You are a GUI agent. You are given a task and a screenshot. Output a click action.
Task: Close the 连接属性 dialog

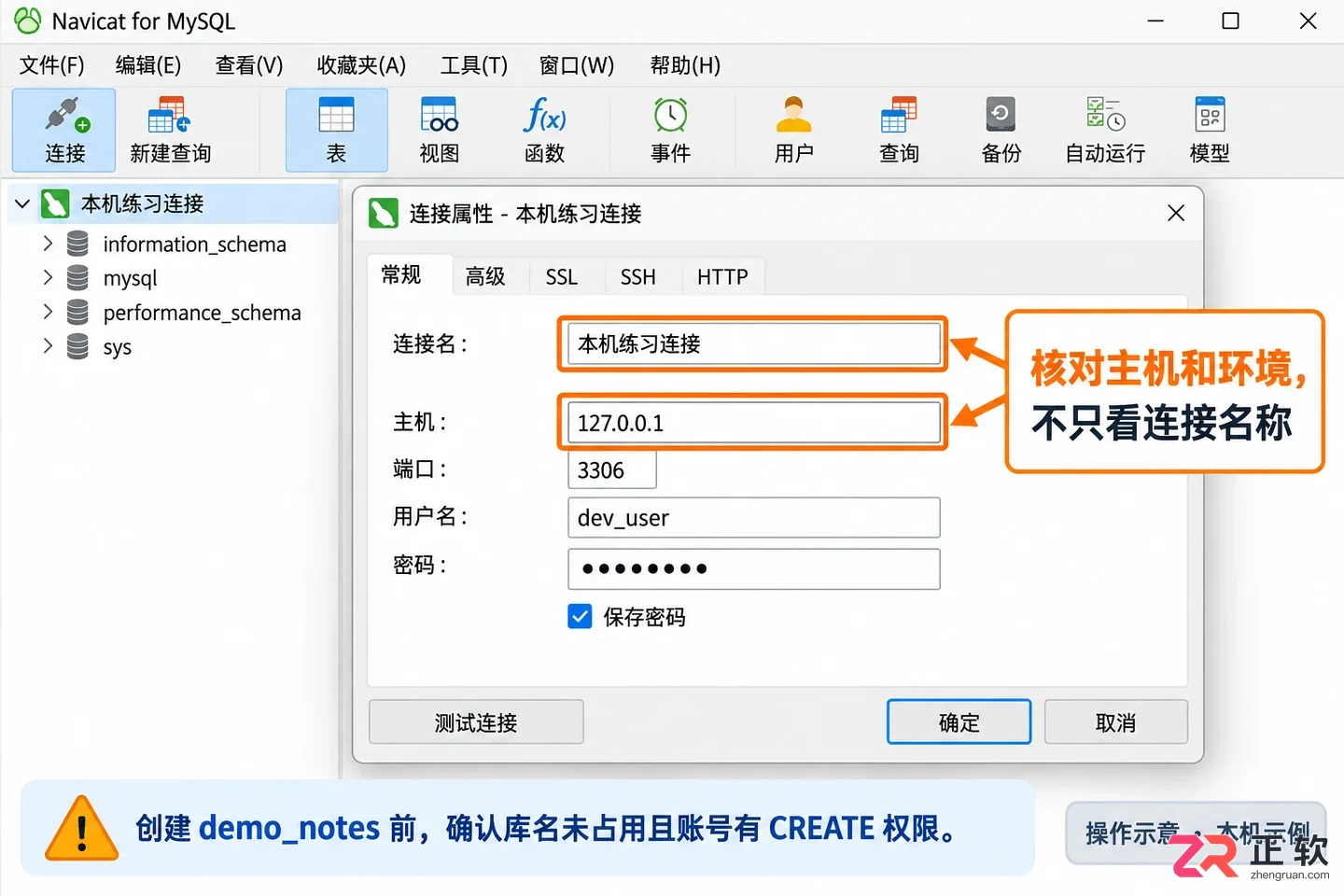pos(1176,213)
